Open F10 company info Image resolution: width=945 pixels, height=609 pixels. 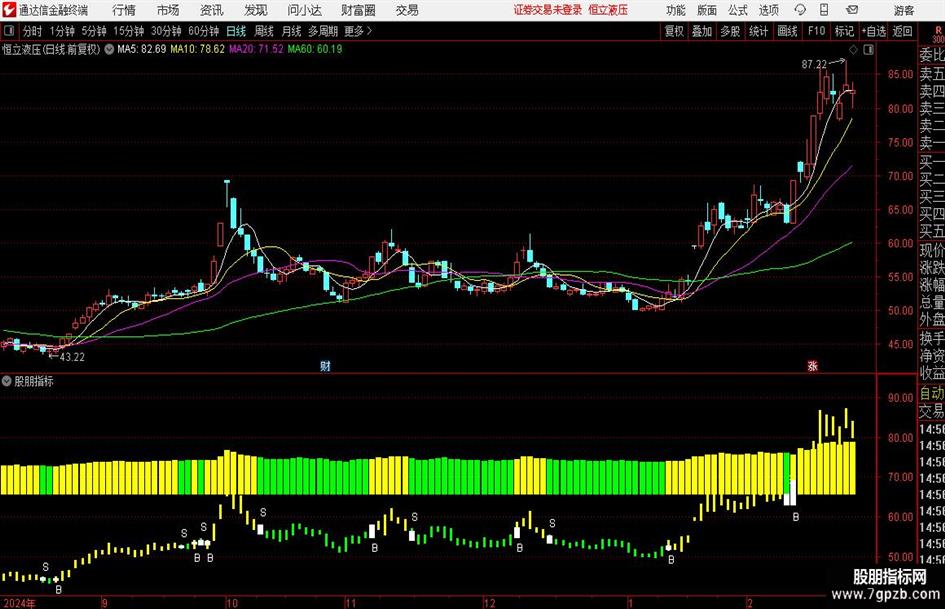click(816, 31)
